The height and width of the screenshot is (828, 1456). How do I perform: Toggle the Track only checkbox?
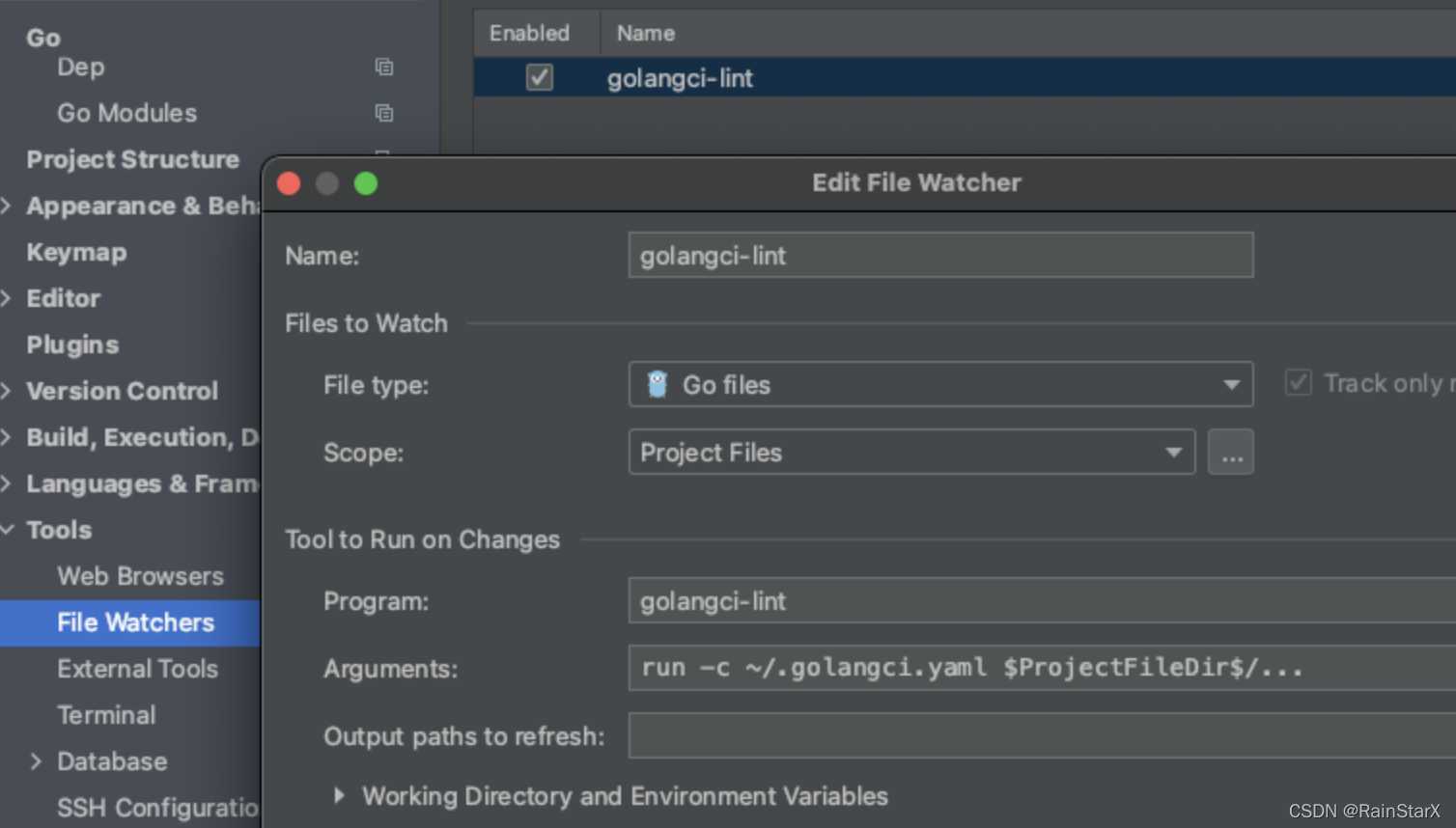click(x=1298, y=383)
